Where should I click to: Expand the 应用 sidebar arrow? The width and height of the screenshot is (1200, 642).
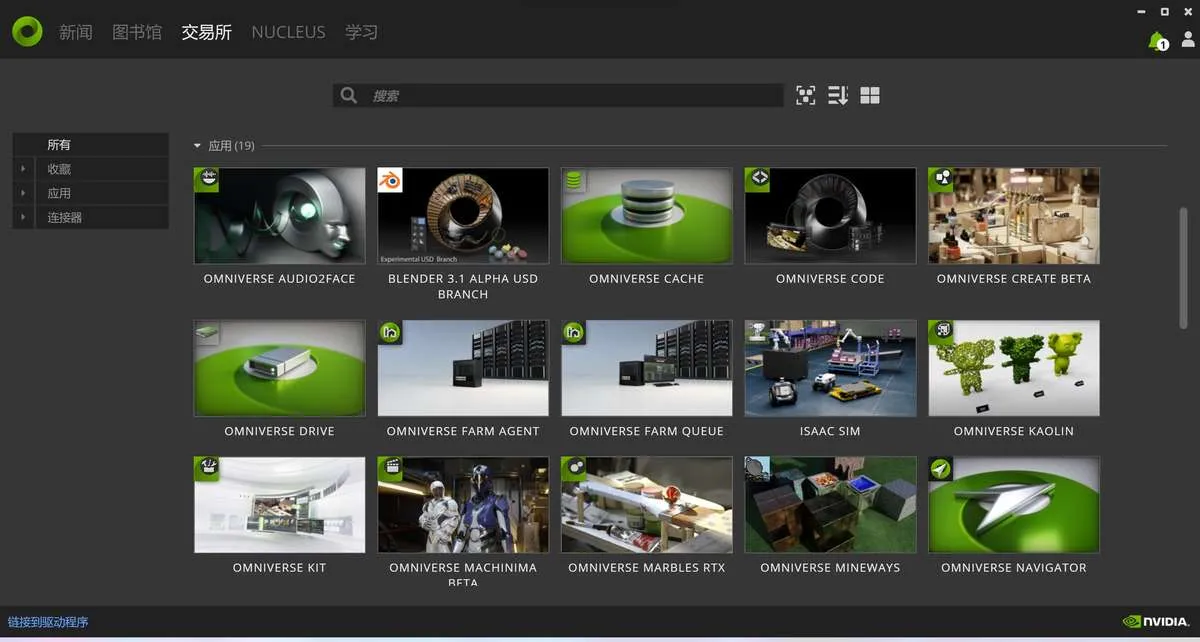[x=23, y=193]
